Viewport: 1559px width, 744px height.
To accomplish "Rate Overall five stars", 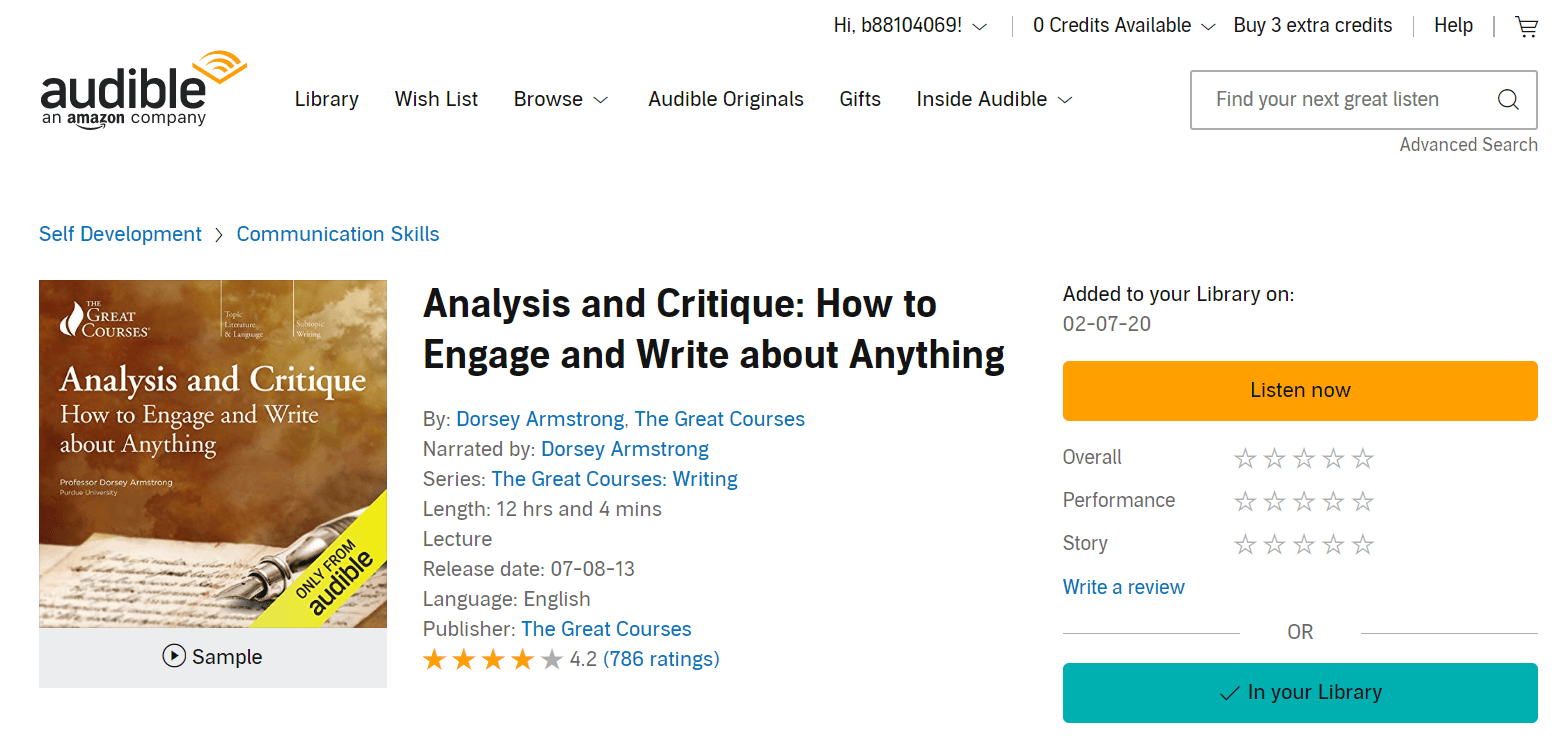I will [1363, 458].
